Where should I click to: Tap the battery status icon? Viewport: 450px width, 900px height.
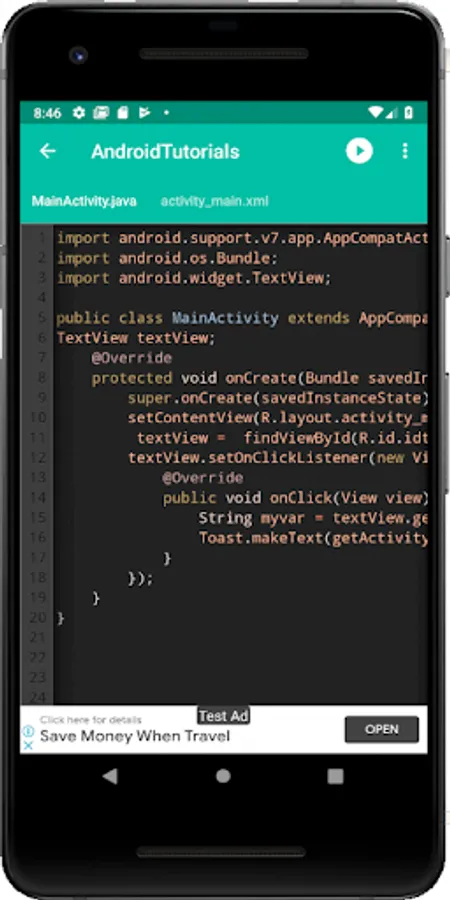pos(409,112)
